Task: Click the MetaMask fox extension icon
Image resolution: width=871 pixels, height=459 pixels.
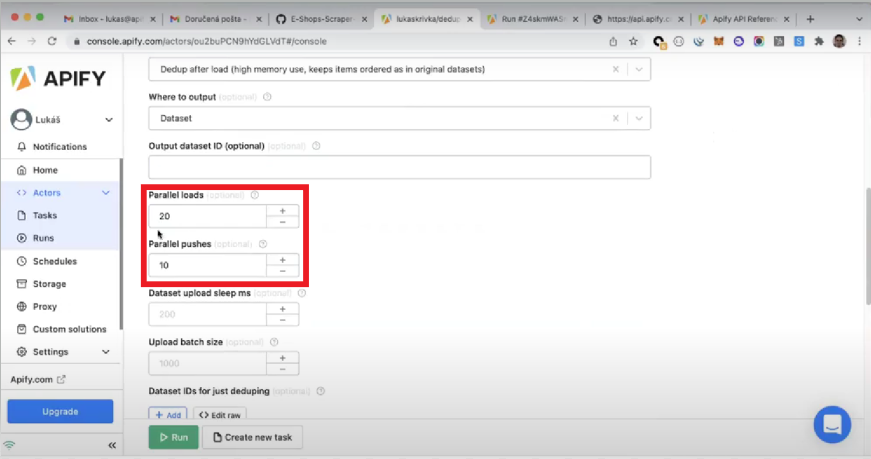Action: click(718, 41)
